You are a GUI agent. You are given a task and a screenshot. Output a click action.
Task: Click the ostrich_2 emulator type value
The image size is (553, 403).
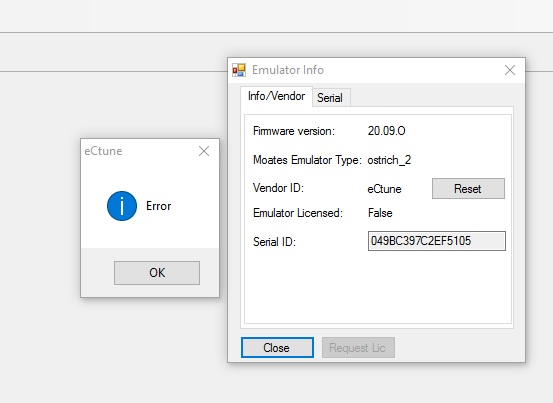[x=389, y=160]
